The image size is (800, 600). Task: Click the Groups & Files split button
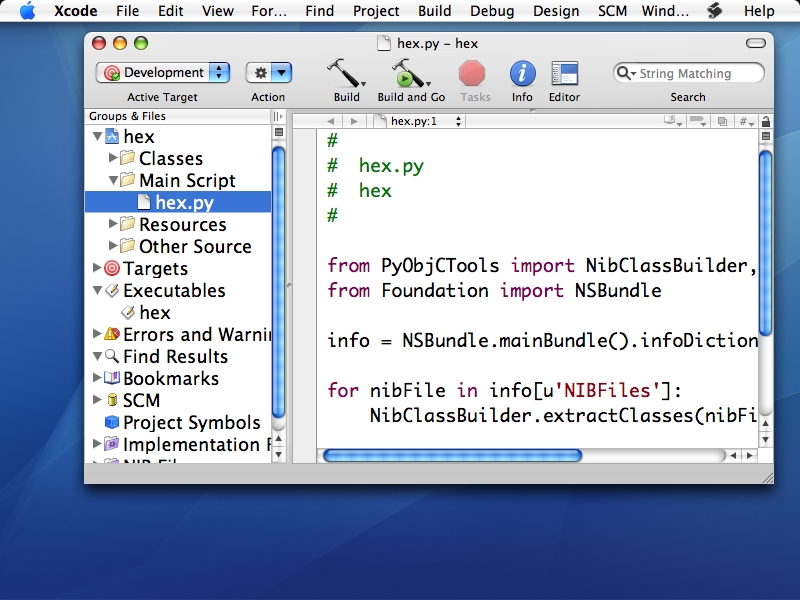279,132
